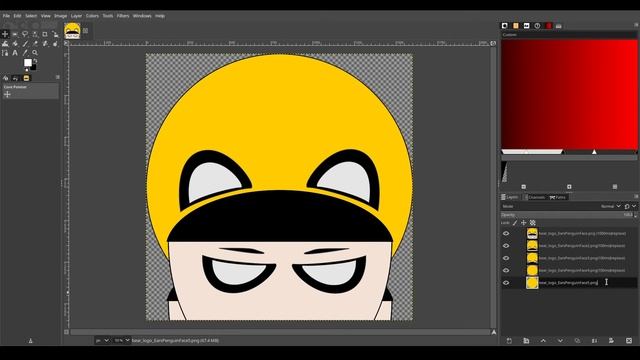
Task: Delete the selected layer
Action: (x=629, y=340)
